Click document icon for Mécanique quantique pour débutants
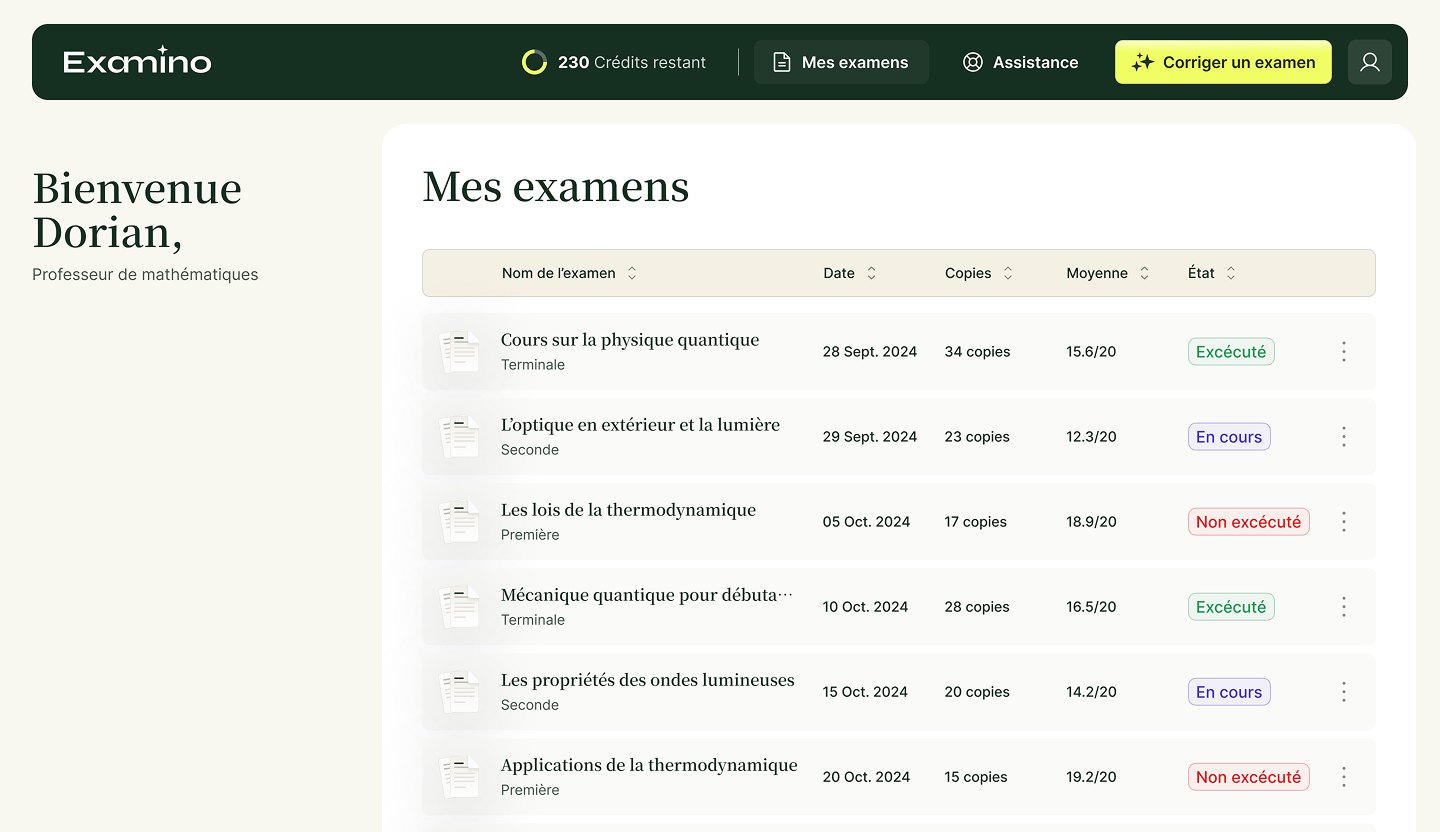Screen dimensions: 1440x832 click(x=460, y=607)
